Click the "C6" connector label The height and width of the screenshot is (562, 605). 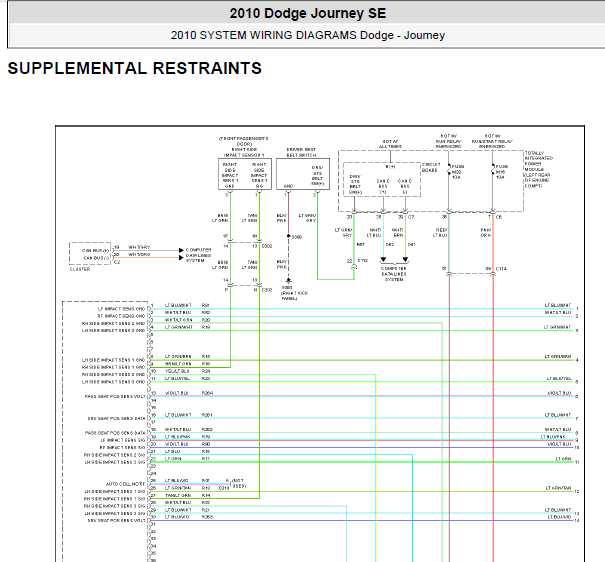[499, 217]
